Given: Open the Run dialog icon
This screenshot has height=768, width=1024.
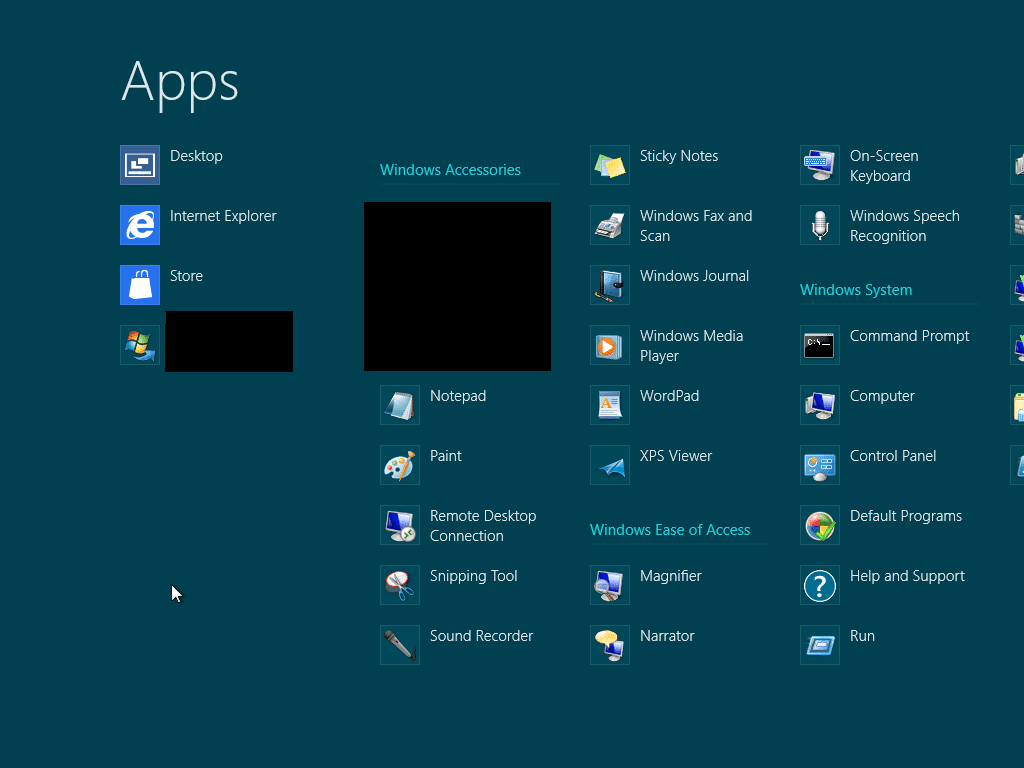Looking at the screenshot, I should (x=820, y=645).
